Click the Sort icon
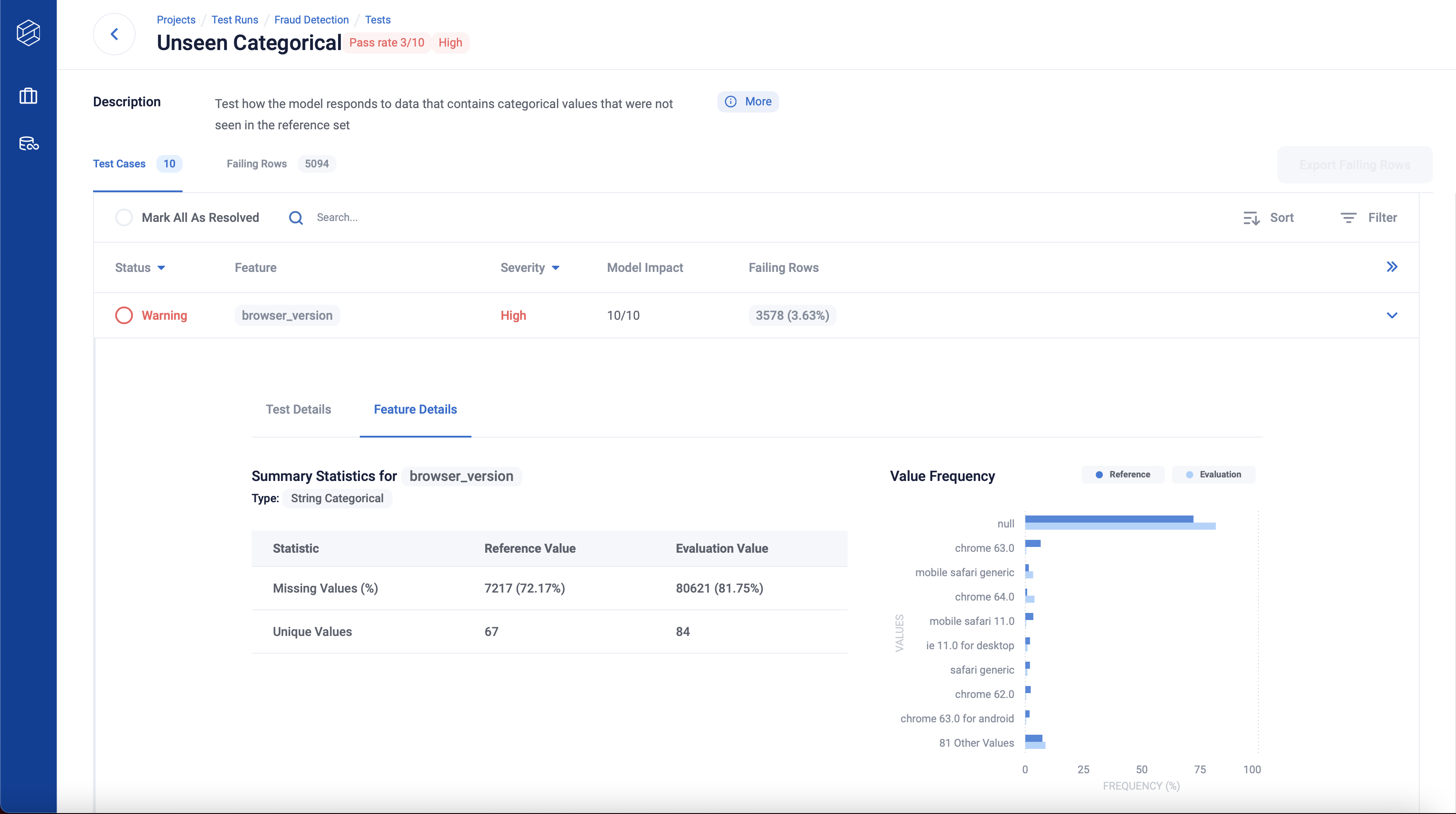Viewport: 1456px width, 814px height. [1251, 218]
